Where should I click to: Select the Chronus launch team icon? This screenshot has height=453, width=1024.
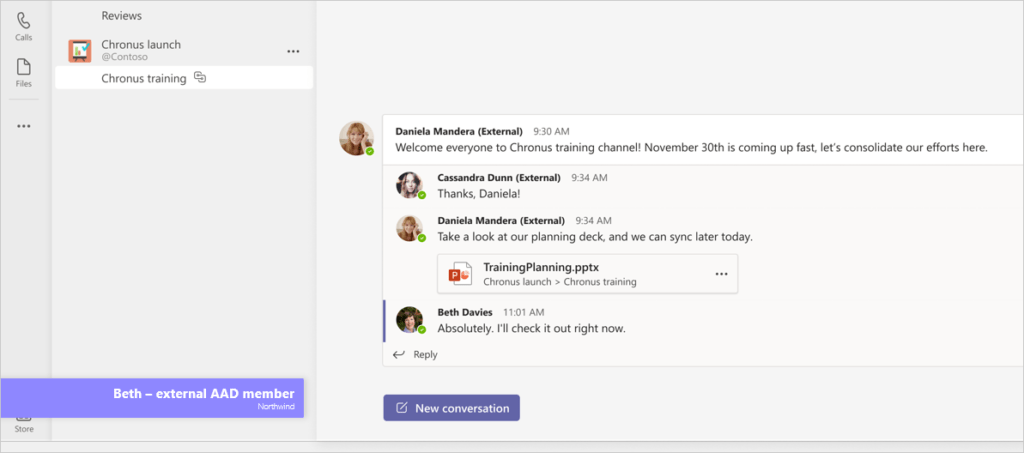80,50
